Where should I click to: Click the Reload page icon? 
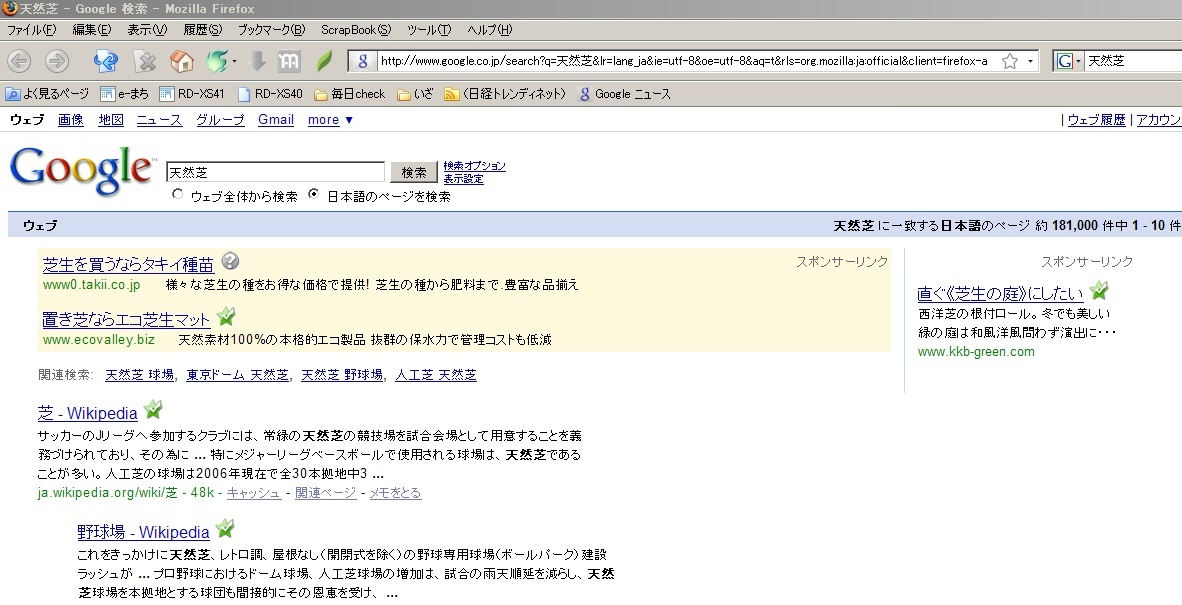(x=105, y=61)
